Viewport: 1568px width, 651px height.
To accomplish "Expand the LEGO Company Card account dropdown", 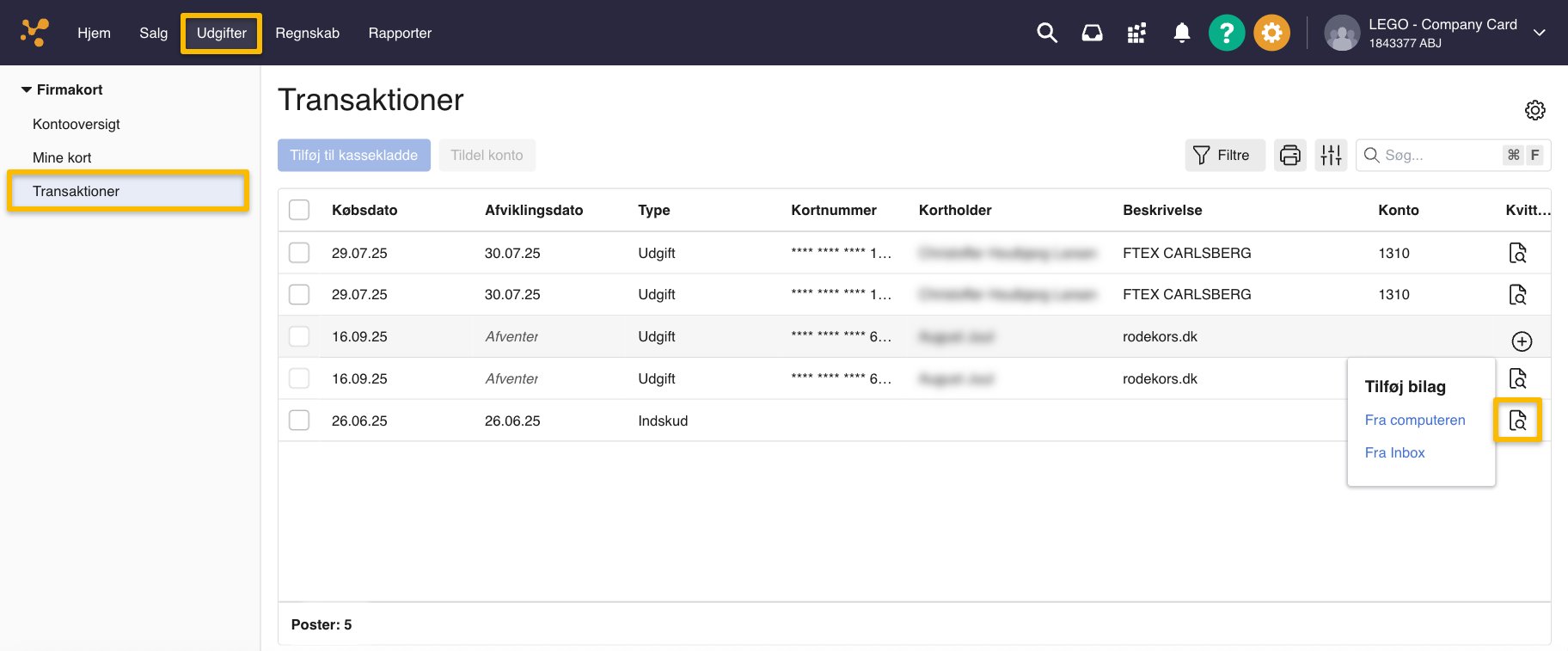I will (1539, 33).
